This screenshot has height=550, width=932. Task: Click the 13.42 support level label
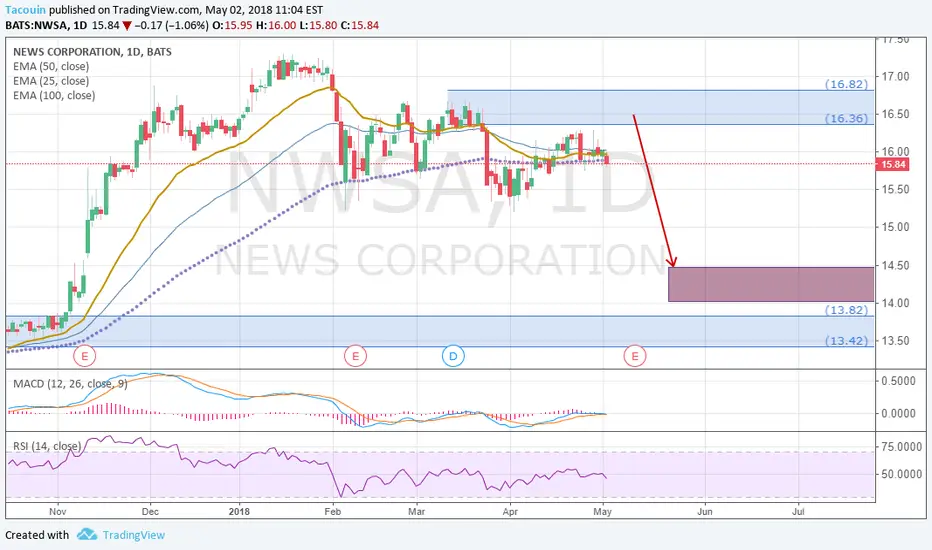tap(846, 341)
